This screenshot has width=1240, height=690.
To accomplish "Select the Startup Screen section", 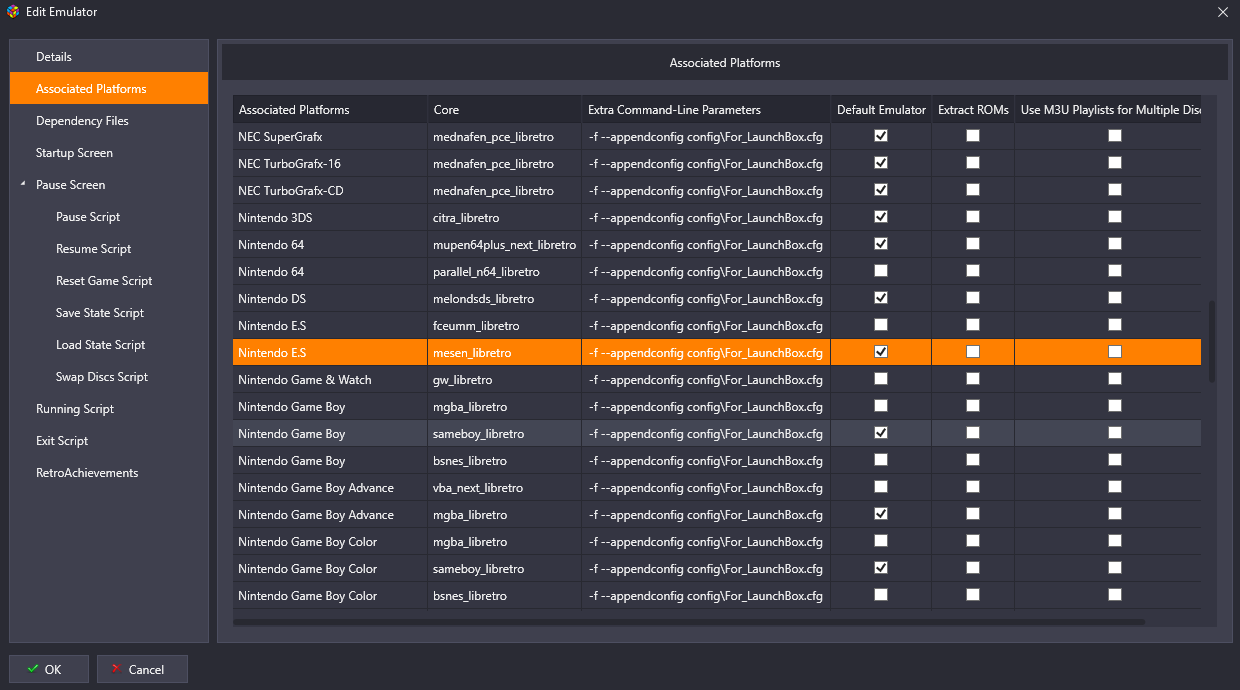I will [74, 153].
